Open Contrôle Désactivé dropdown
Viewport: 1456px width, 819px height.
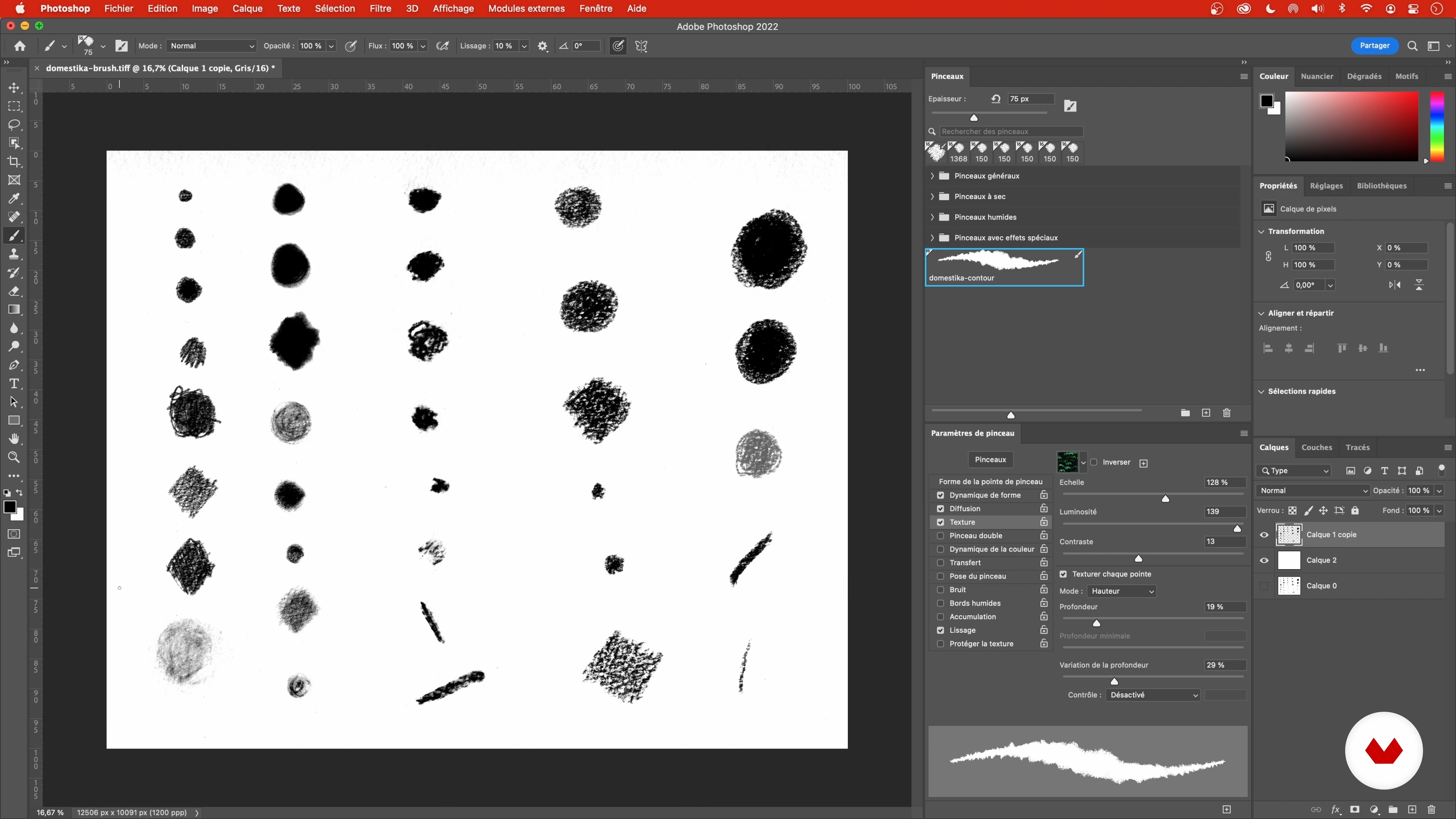tap(1153, 695)
